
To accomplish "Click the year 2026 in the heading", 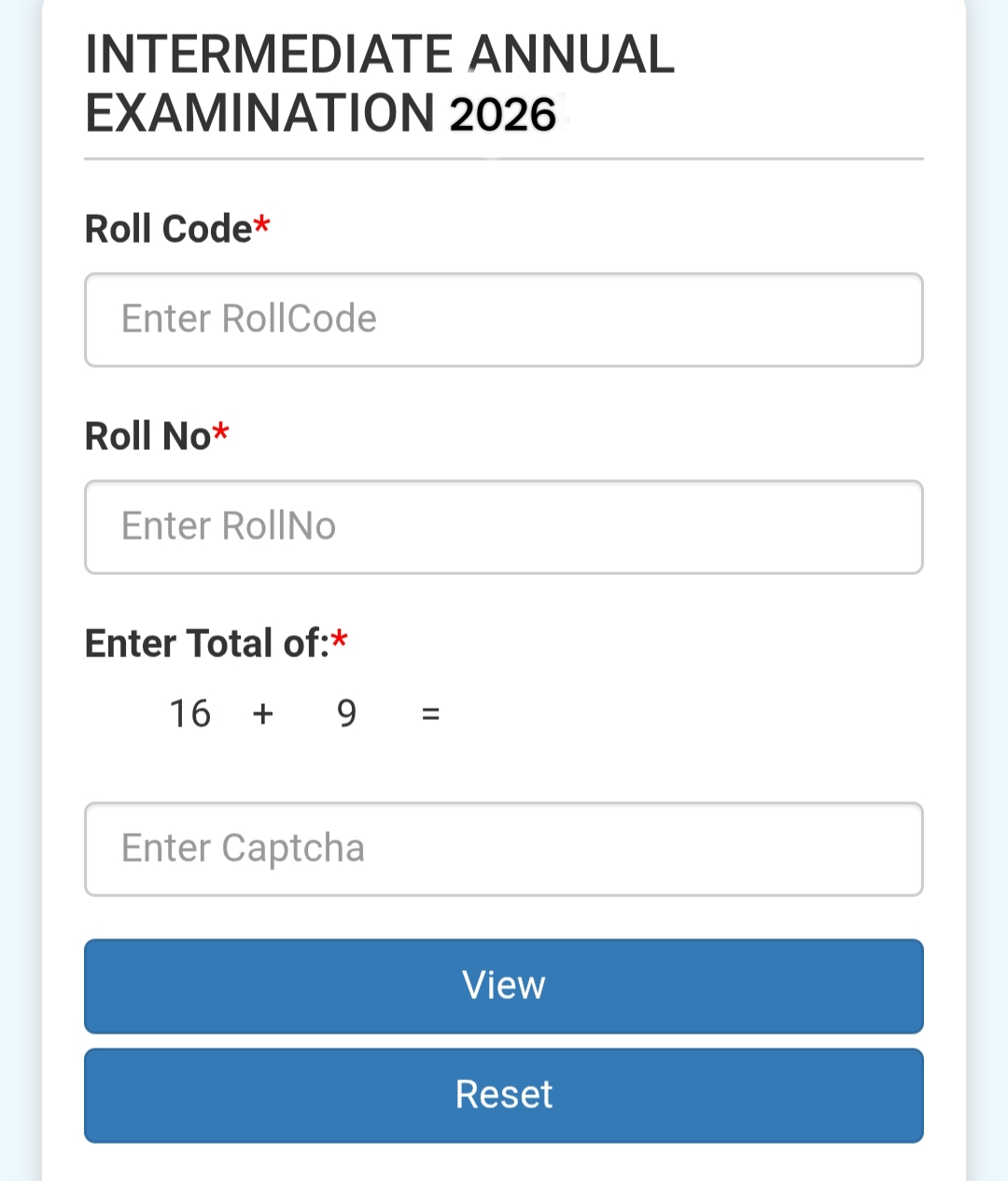I will [502, 115].
